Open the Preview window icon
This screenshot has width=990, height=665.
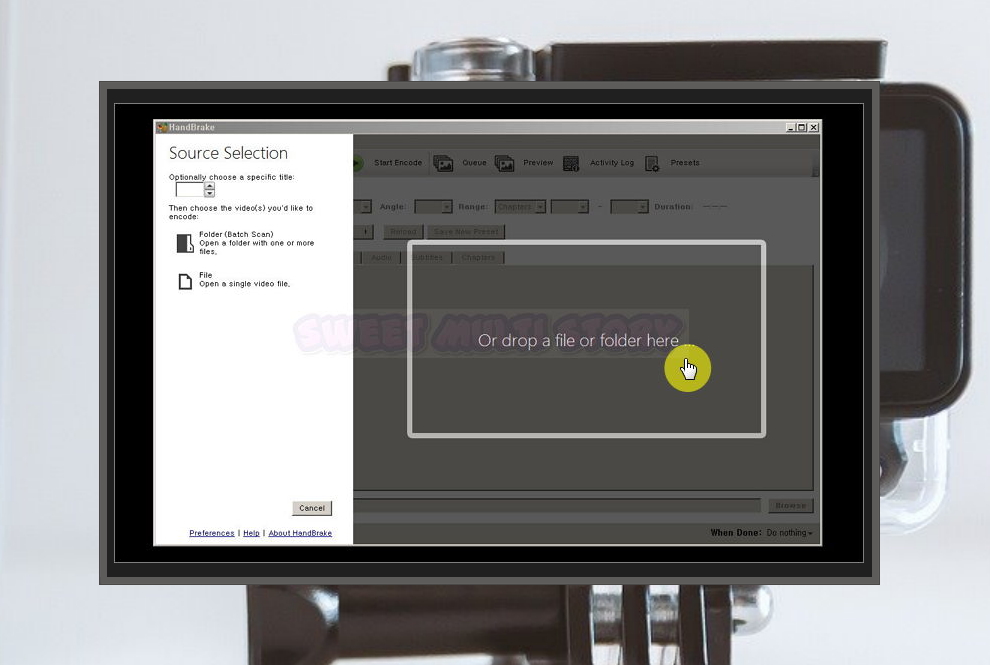coord(504,164)
